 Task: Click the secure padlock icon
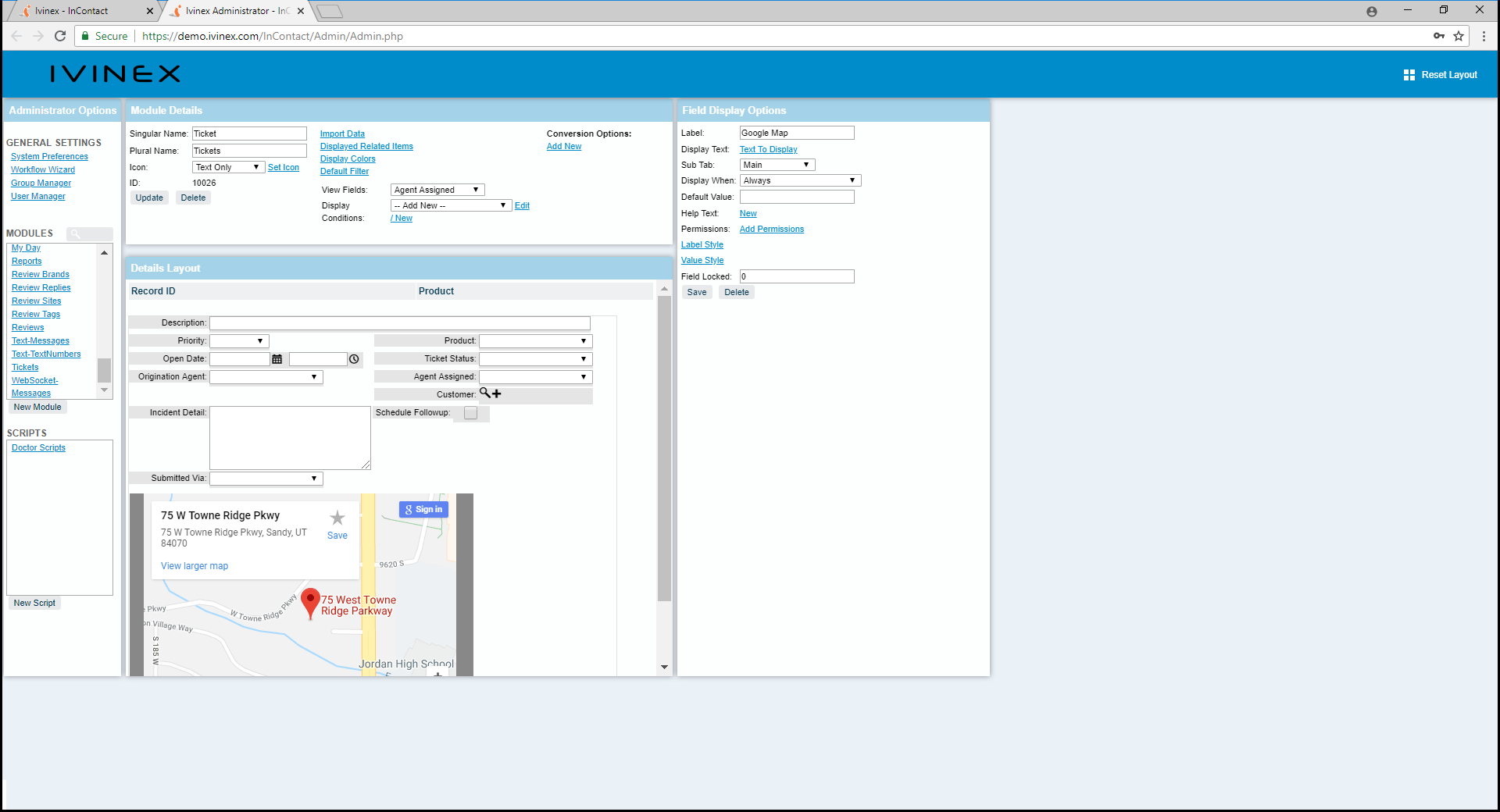click(85, 36)
